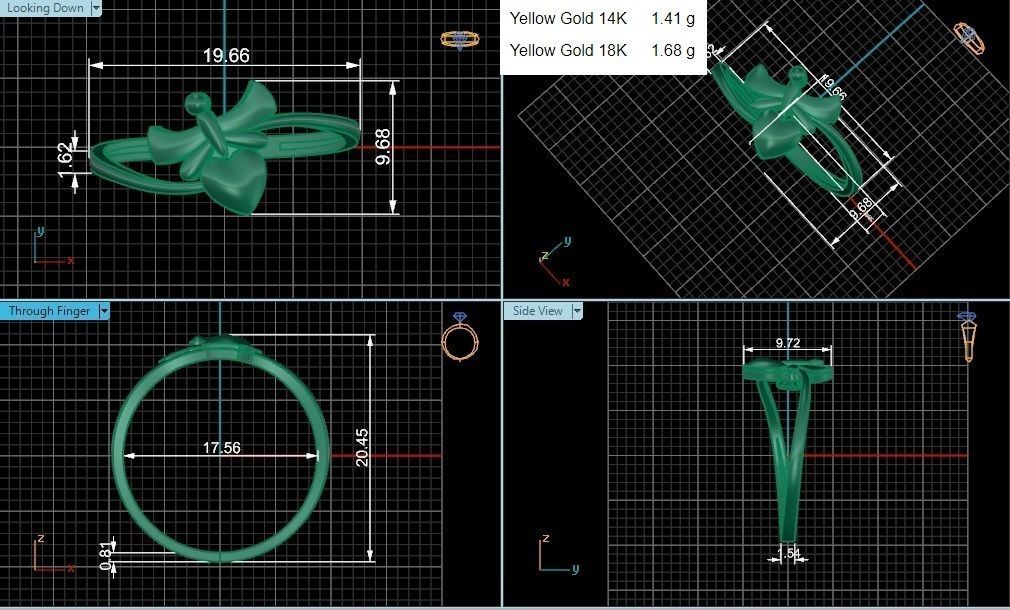Click the ring orientation icon in perspective view
Image resolution: width=1010 pixels, height=610 pixels.
(969, 38)
